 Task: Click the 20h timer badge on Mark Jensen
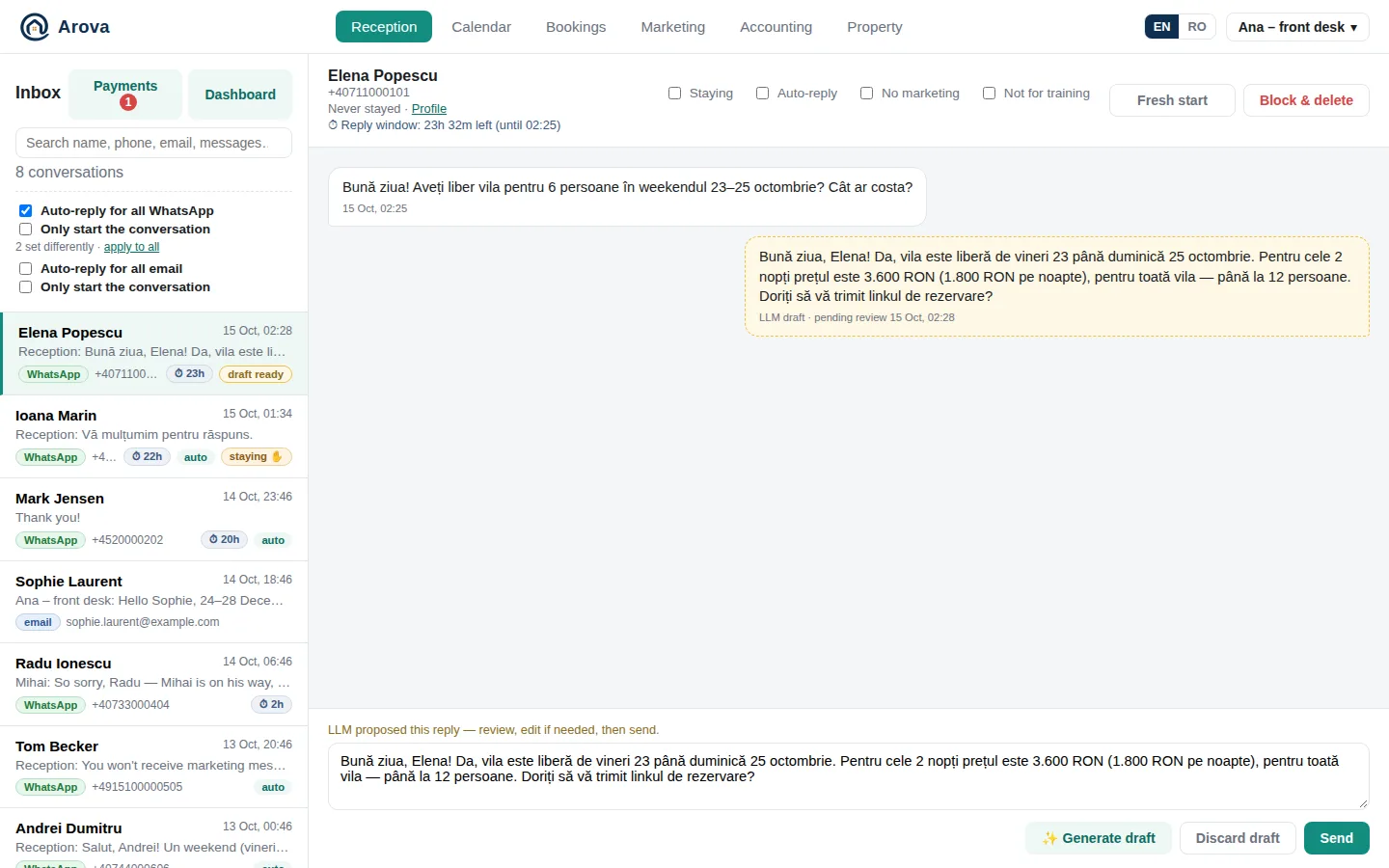pos(225,539)
